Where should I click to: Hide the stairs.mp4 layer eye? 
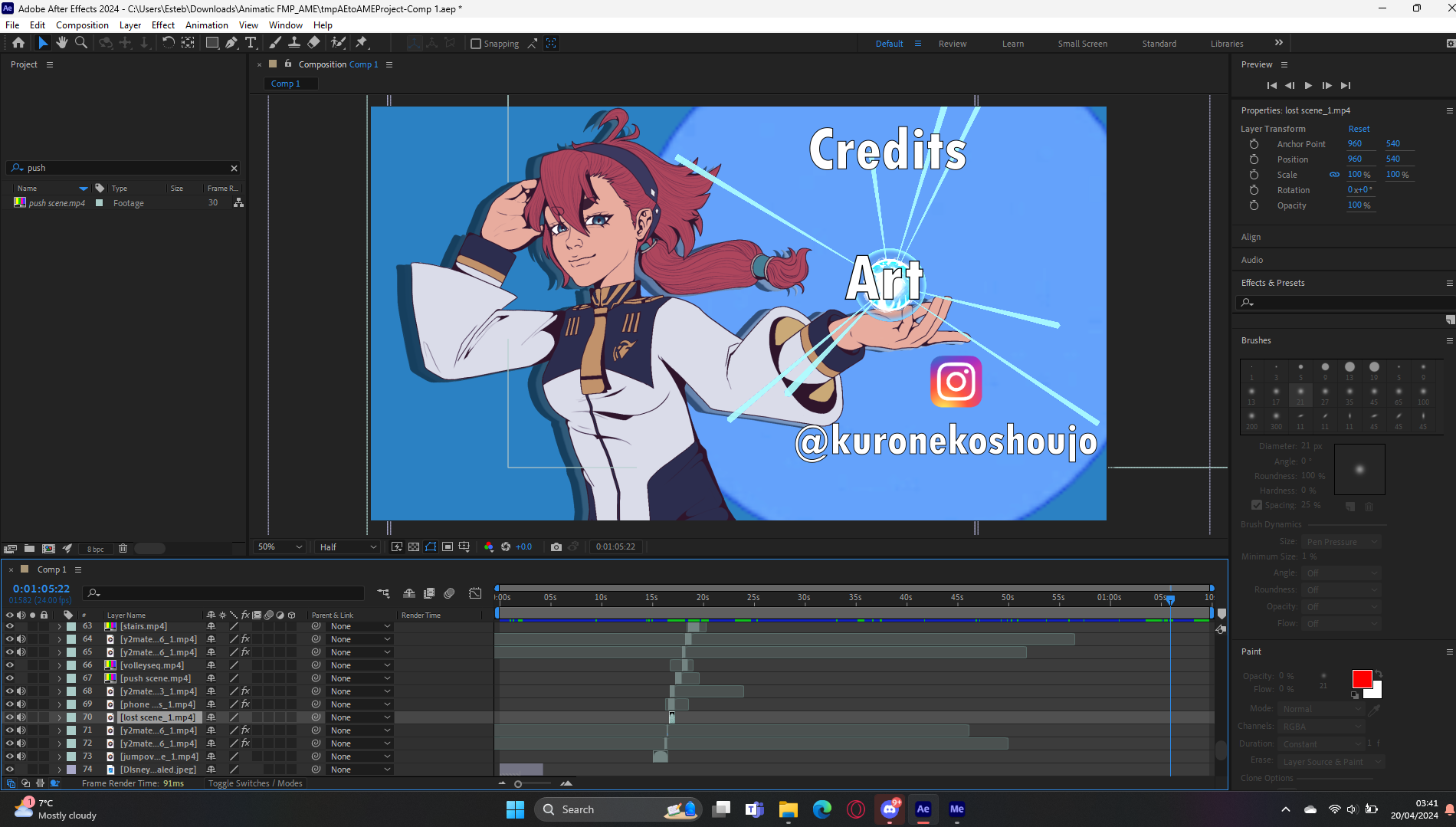pos(10,626)
